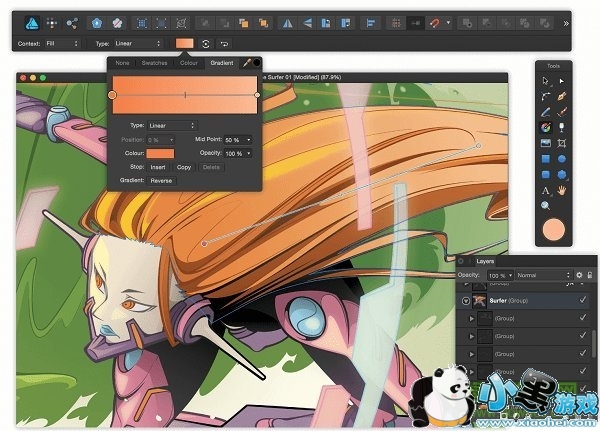Viewport: 600px width, 431px height.
Task: Select the Text tool in Tools panel
Action: pos(546,189)
